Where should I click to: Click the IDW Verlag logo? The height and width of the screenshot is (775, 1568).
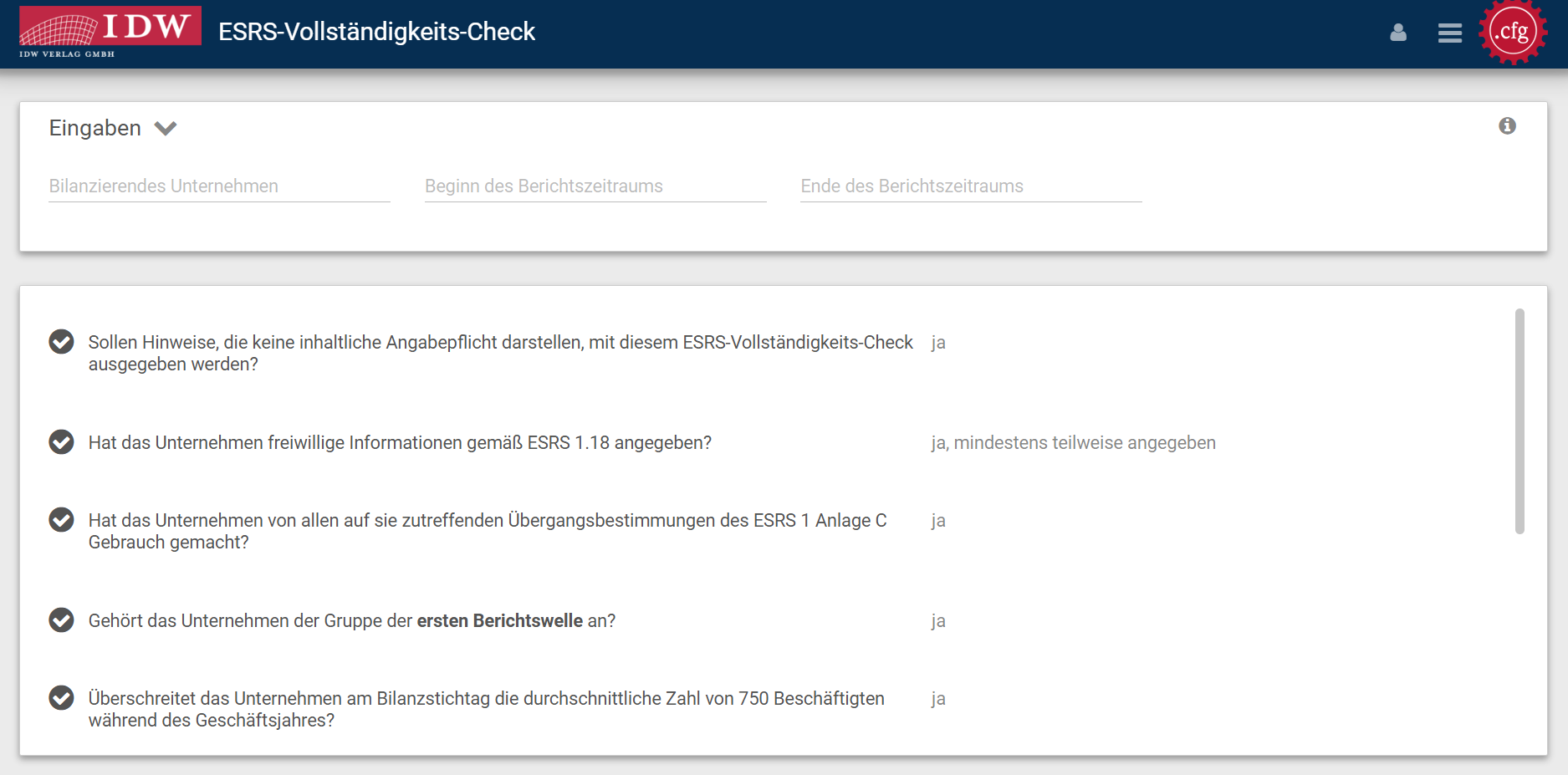110,32
